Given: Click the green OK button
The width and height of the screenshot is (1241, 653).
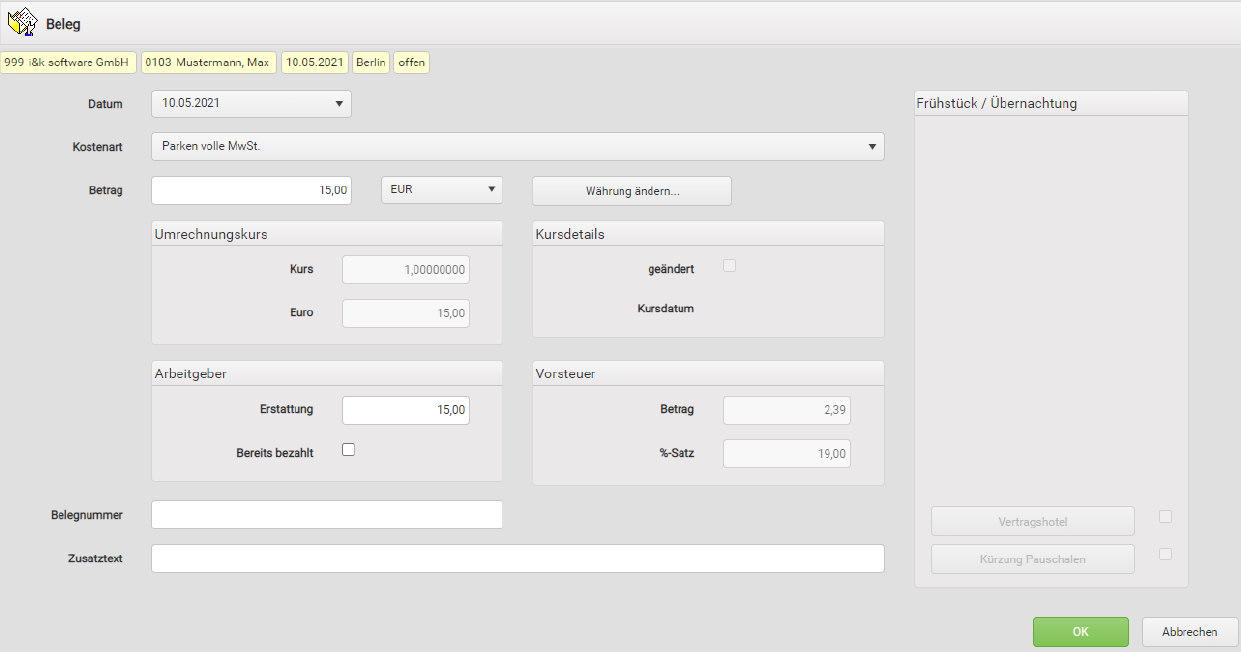Looking at the screenshot, I should point(1080,632).
